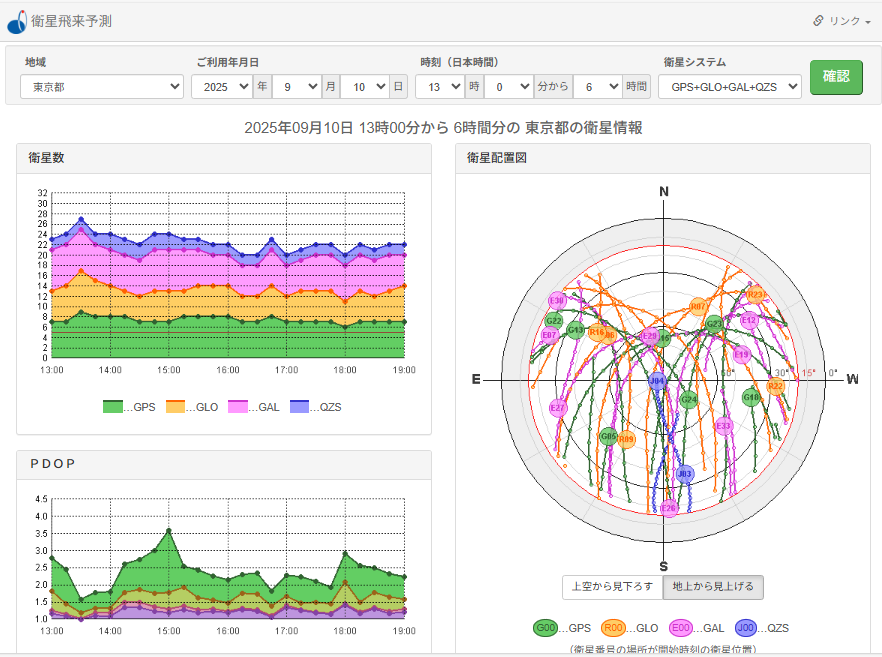The height and width of the screenshot is (657, 882).
Task: Open the 地域 region dropdown showing 東京都
Action: click(102, 87)
